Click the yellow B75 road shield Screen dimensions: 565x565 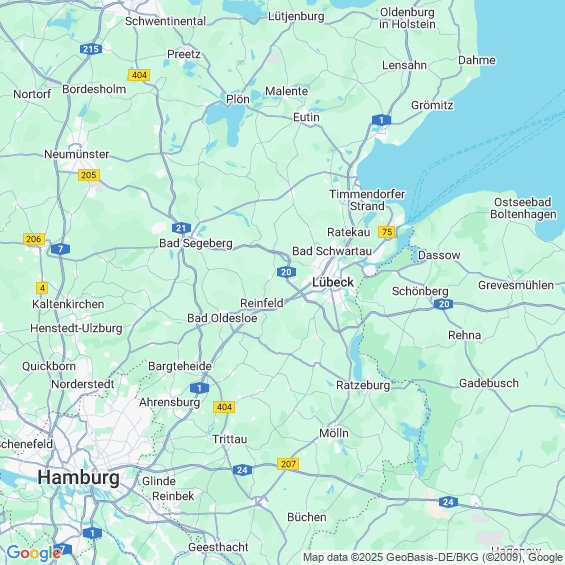point(387,232)
